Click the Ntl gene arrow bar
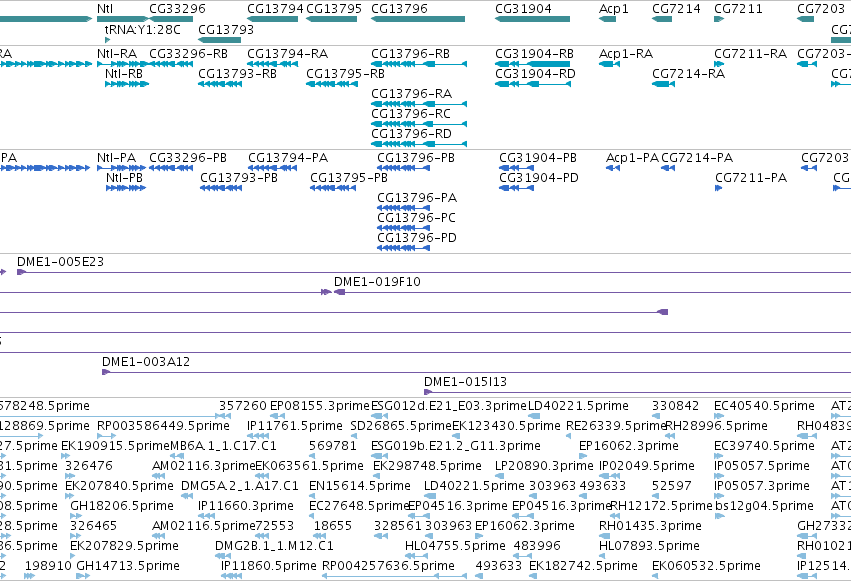 coord(122,19)
